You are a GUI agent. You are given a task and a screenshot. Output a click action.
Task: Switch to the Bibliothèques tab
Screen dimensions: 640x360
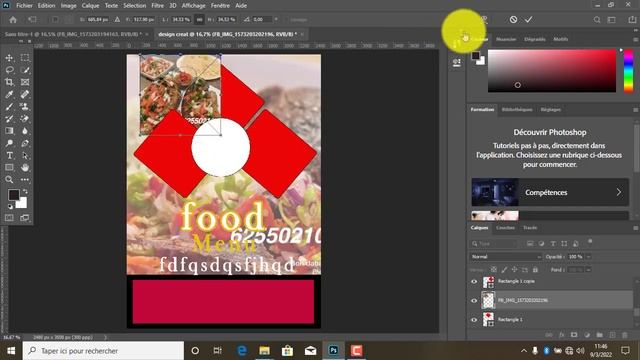tap(517, 109)
